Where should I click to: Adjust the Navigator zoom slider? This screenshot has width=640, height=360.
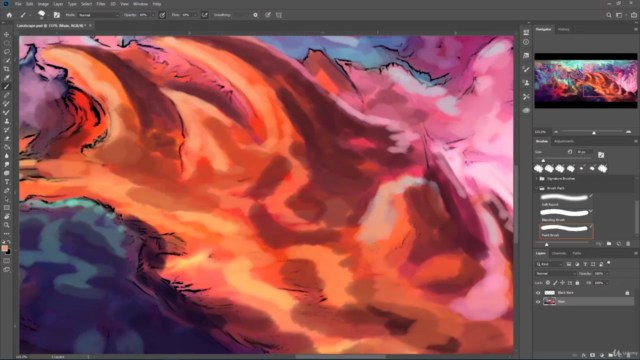594,132
